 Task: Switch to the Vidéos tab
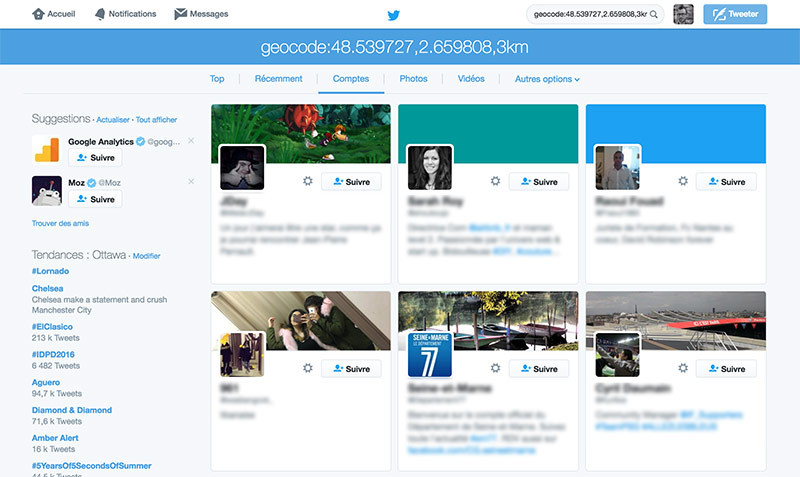(471, 79)
